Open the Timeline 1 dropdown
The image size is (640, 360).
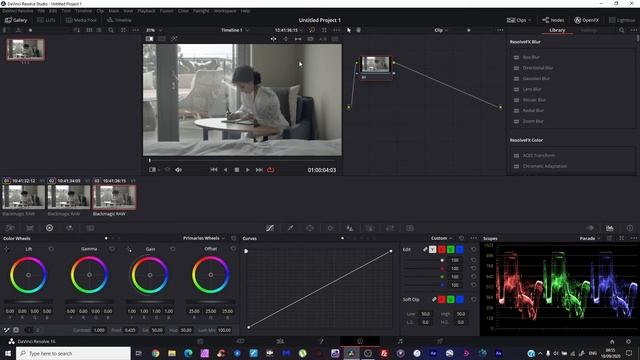(235, 30)
